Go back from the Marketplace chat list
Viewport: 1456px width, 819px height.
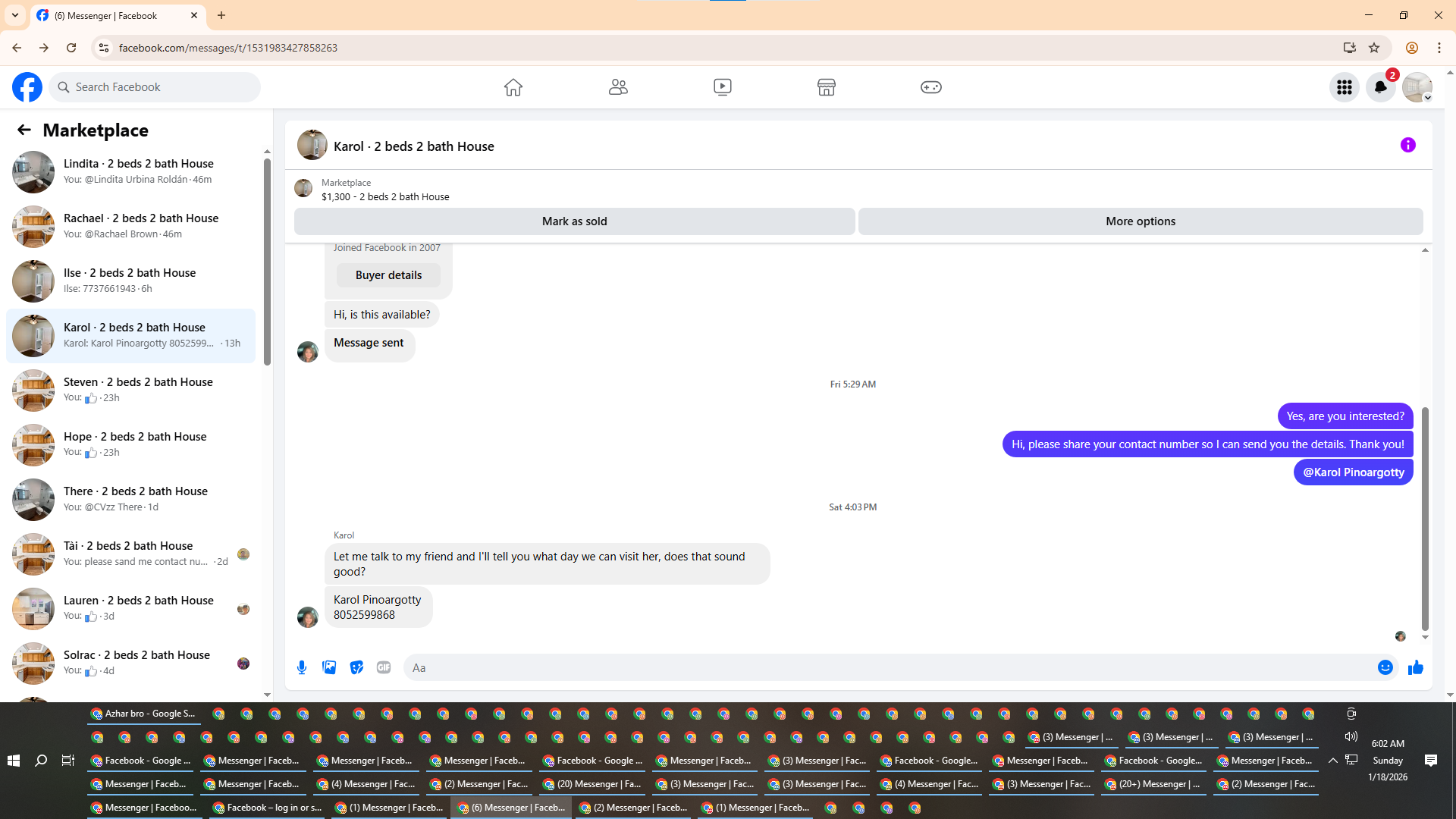pyautogui.click(x=24, y=130)
